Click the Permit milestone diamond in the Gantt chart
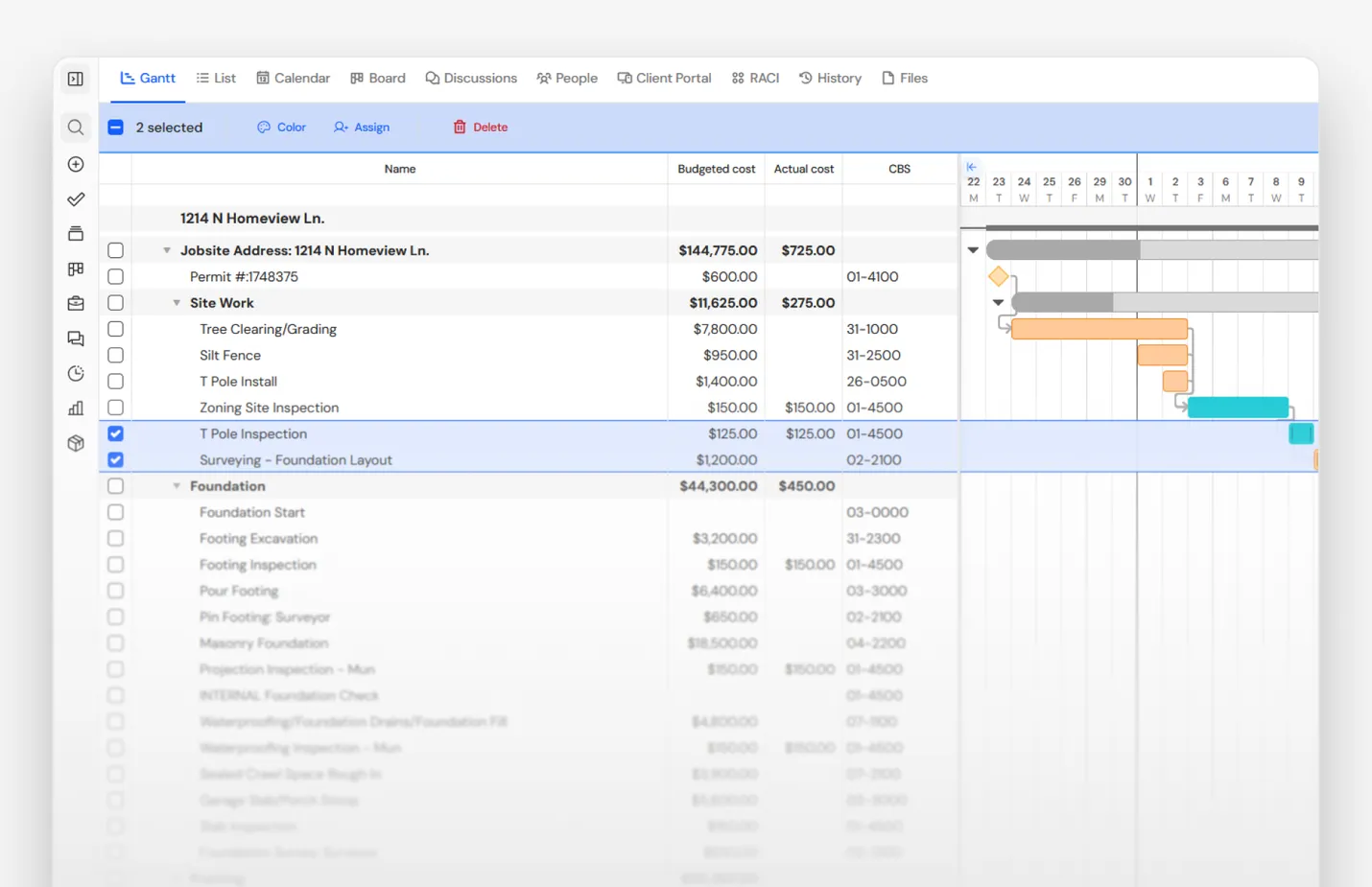This screenshot has width=1372, height=887. (999, 277)
